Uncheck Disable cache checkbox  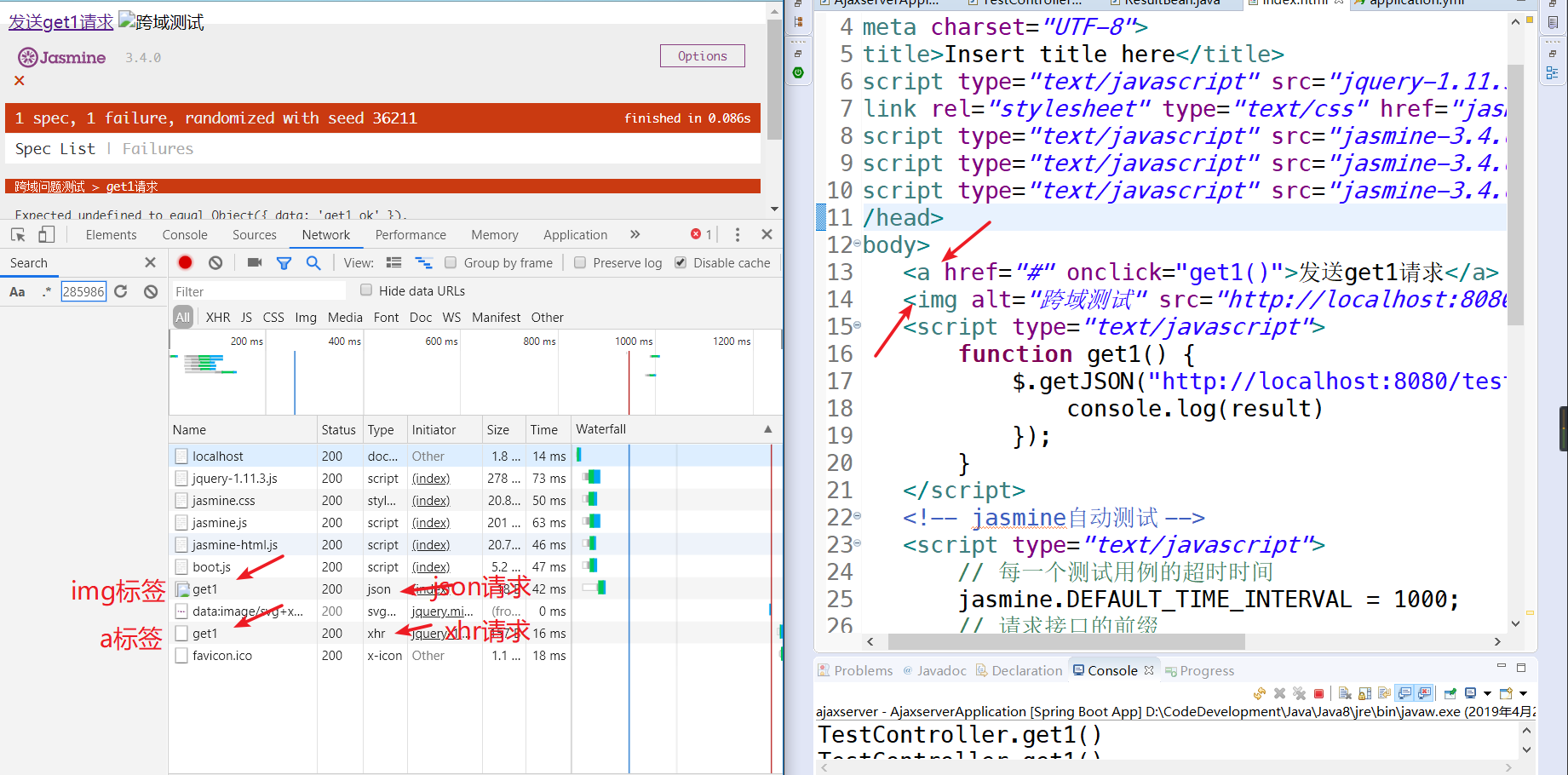click(681, 263)
